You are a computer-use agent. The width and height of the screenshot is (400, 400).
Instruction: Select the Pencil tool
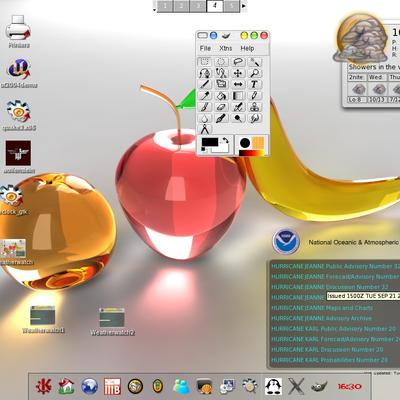click(255, 96)
